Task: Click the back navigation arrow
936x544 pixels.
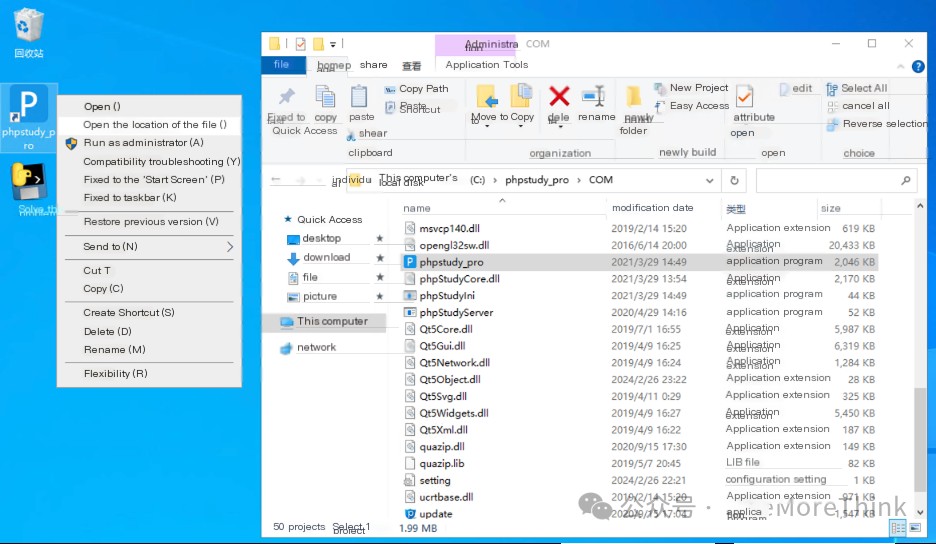Action: click(276, 180)
